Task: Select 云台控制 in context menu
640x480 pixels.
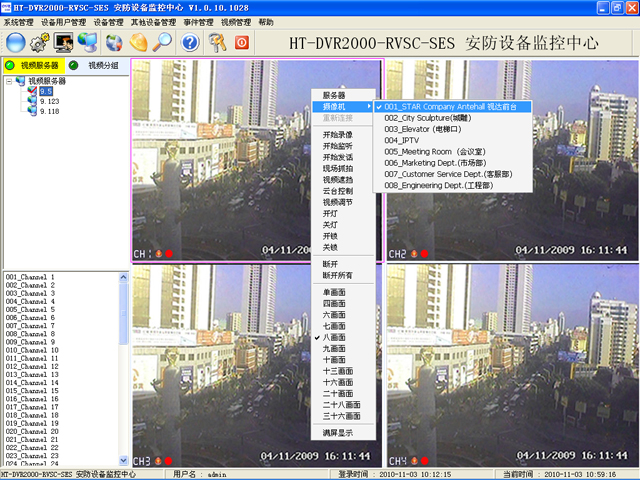Action: (343, 191)
